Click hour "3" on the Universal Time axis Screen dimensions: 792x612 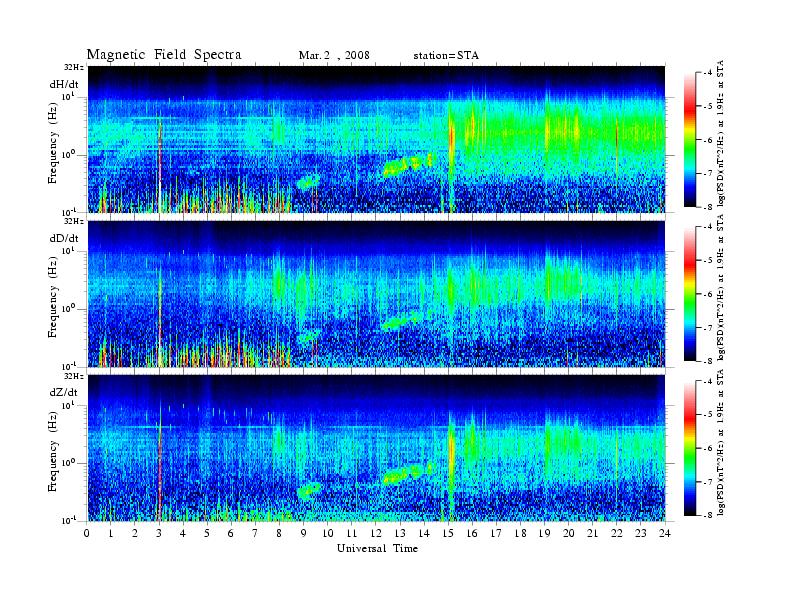(159, 533)
